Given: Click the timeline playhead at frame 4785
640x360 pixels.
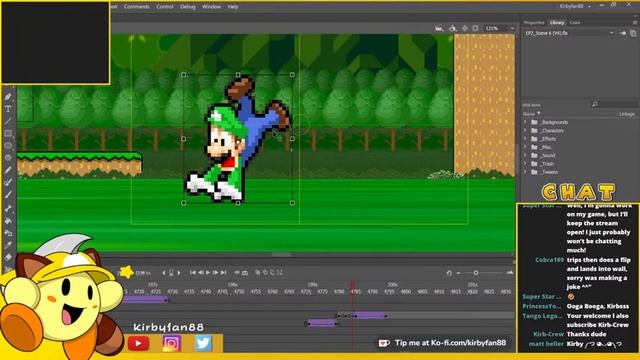Looking at the screenshot, I should (353, 287).
